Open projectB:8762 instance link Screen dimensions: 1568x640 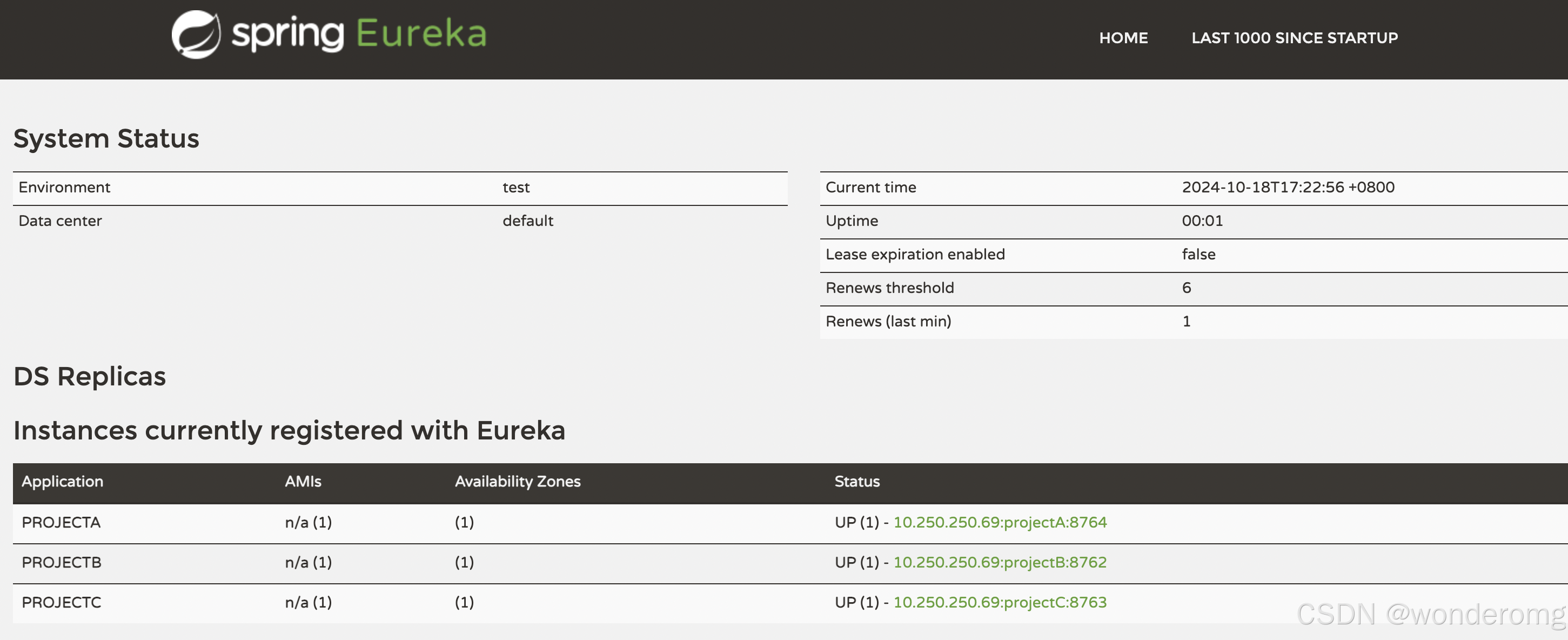coord(1000,563)
